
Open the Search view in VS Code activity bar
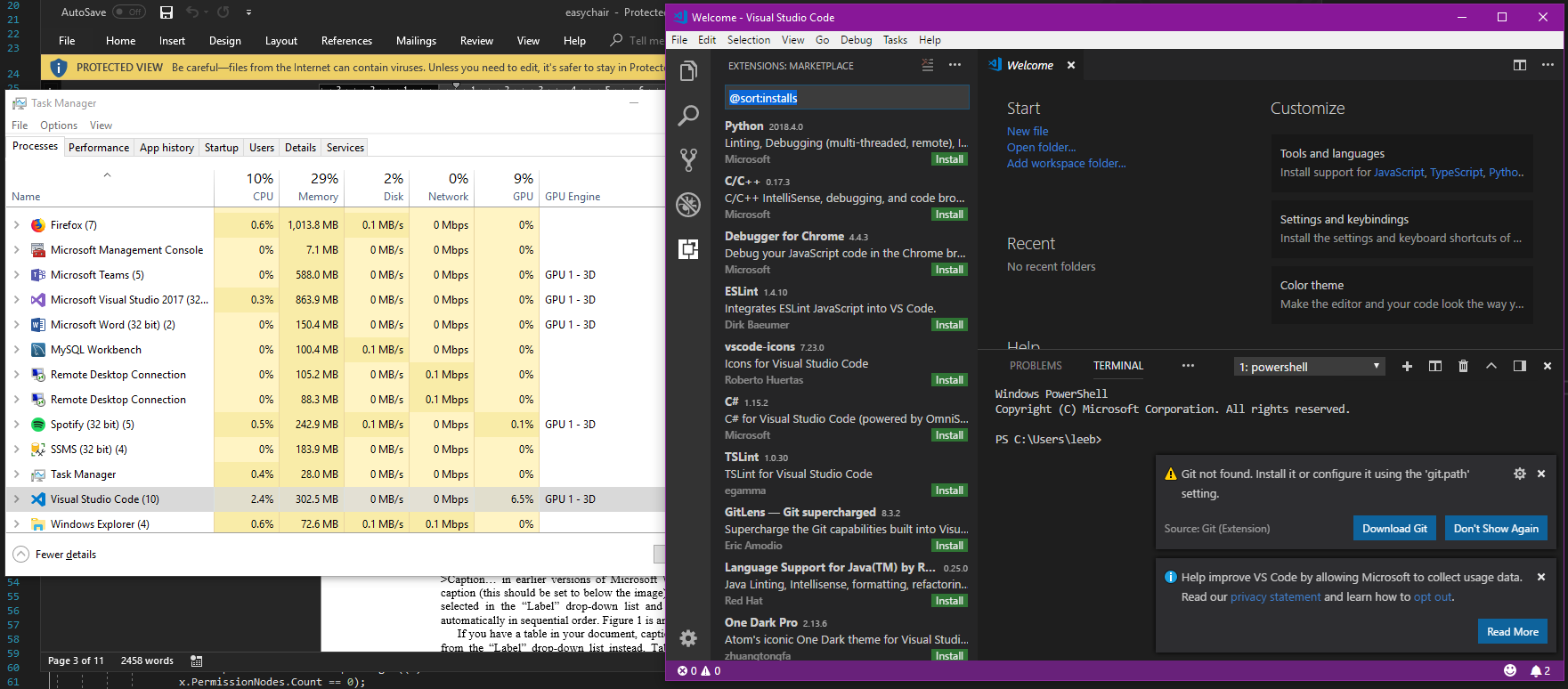(x=688, y=116)
